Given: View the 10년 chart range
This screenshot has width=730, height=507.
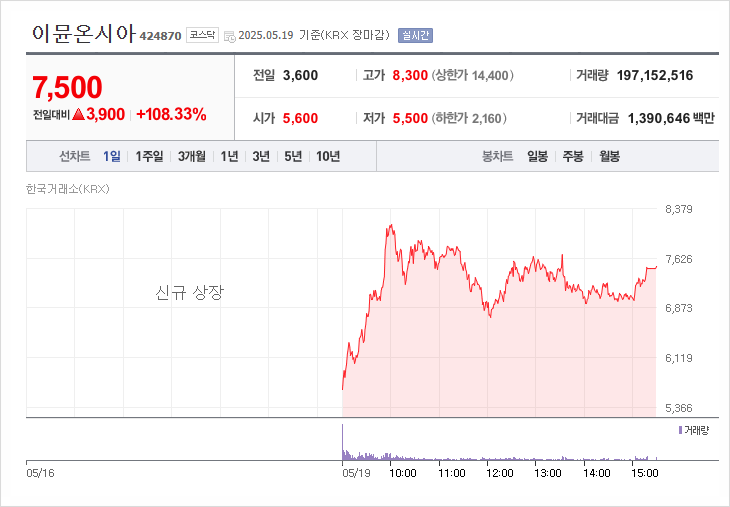Looking at the screenshot, I should (x=328, y=156).
